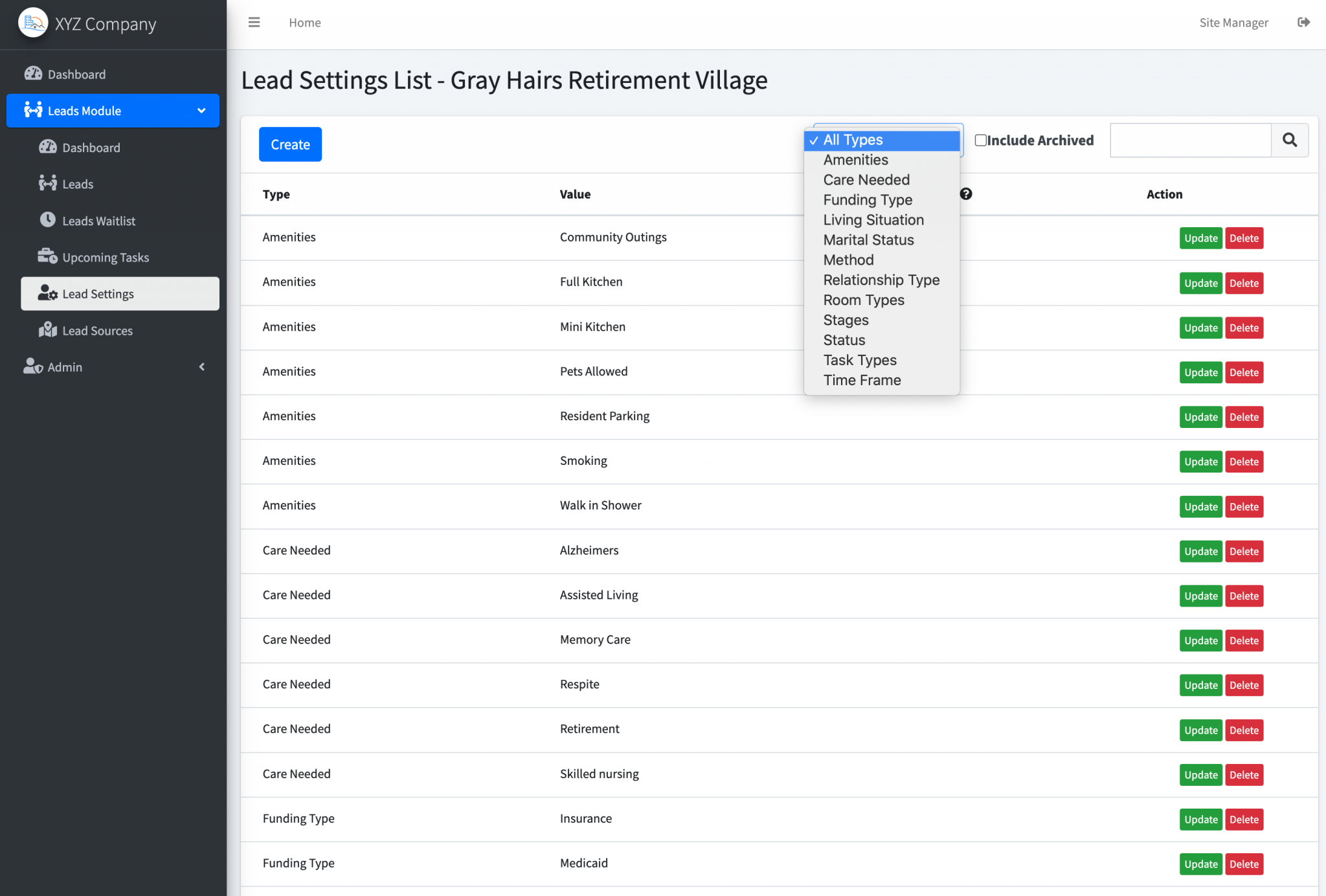The height and width of the screenshot is (896, 1326).
Task: Click the search text input field
Action: [1190, 140]
